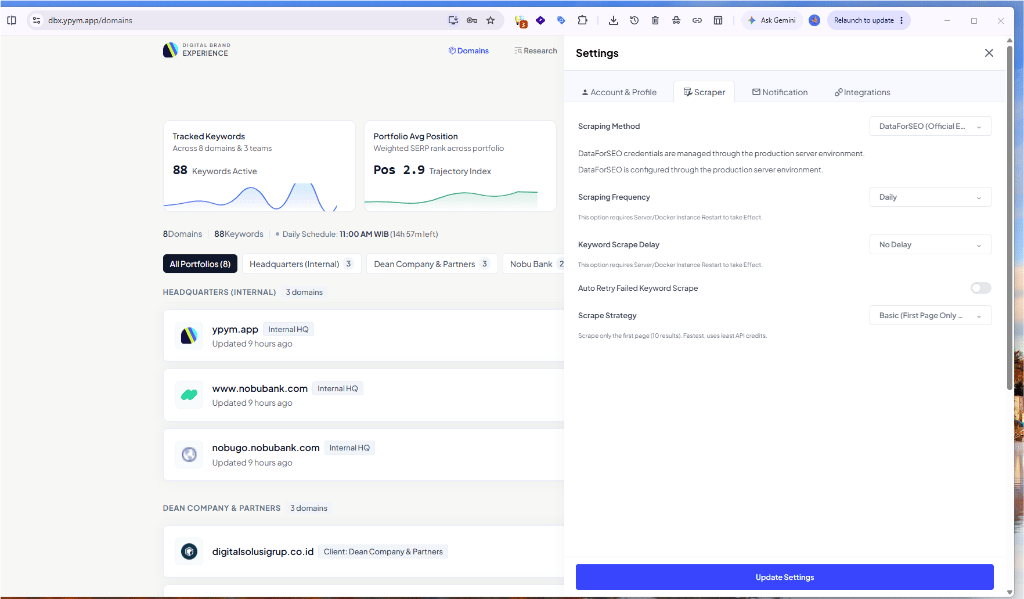1024x599 pixels.
Task: Open the password manager key icon
Action: pos(472,20)
